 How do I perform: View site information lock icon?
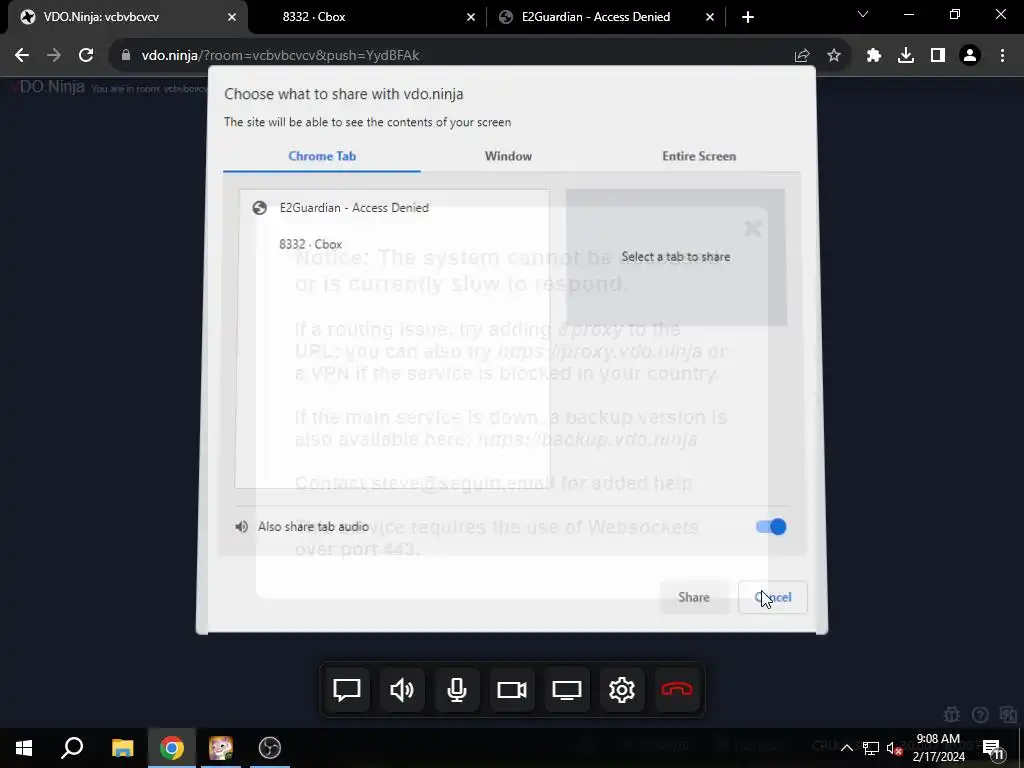click(x=126, y=56)
